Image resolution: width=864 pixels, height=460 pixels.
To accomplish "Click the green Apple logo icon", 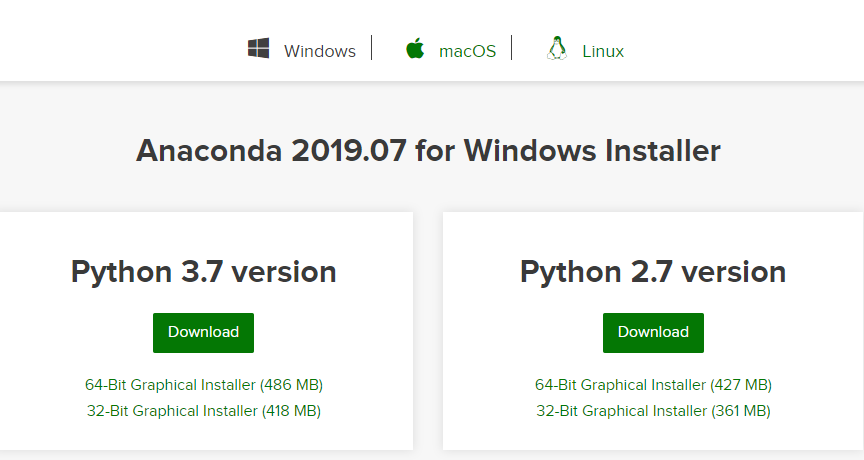I will [415, 49].
